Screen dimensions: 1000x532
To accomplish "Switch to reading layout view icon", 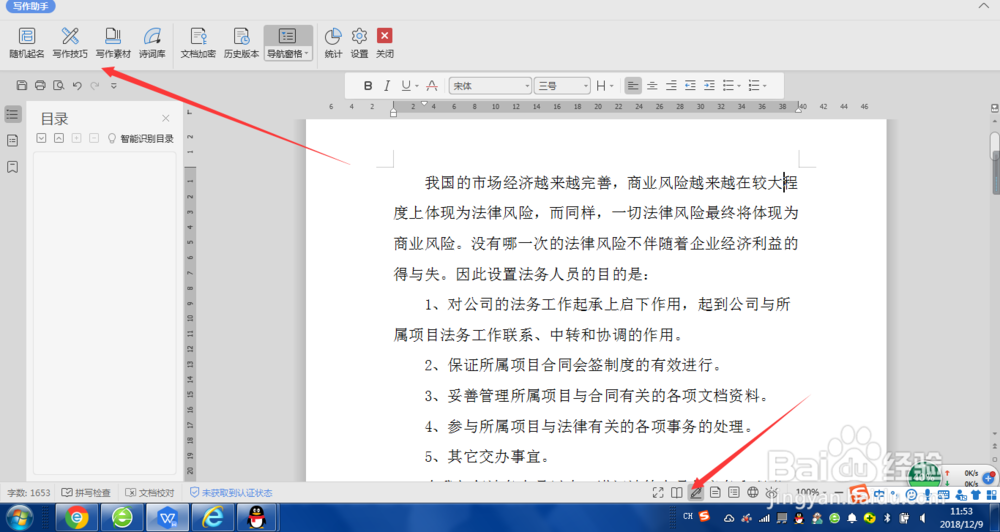I will pos(677,492).
